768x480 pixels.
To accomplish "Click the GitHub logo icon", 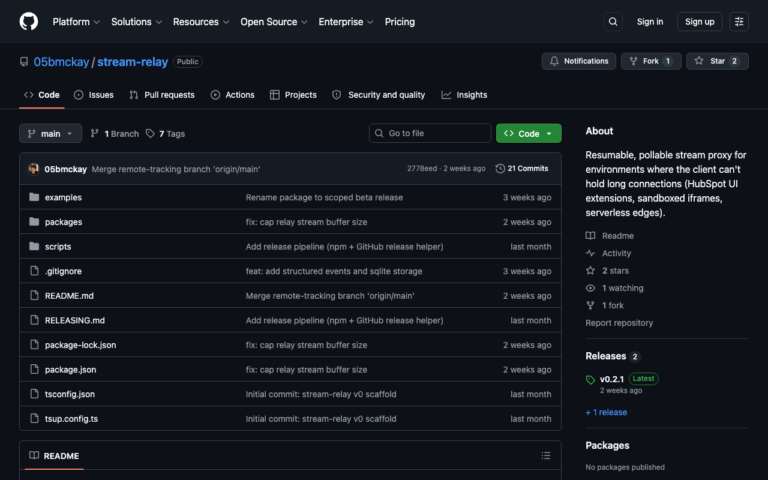I will click(28, 22).
